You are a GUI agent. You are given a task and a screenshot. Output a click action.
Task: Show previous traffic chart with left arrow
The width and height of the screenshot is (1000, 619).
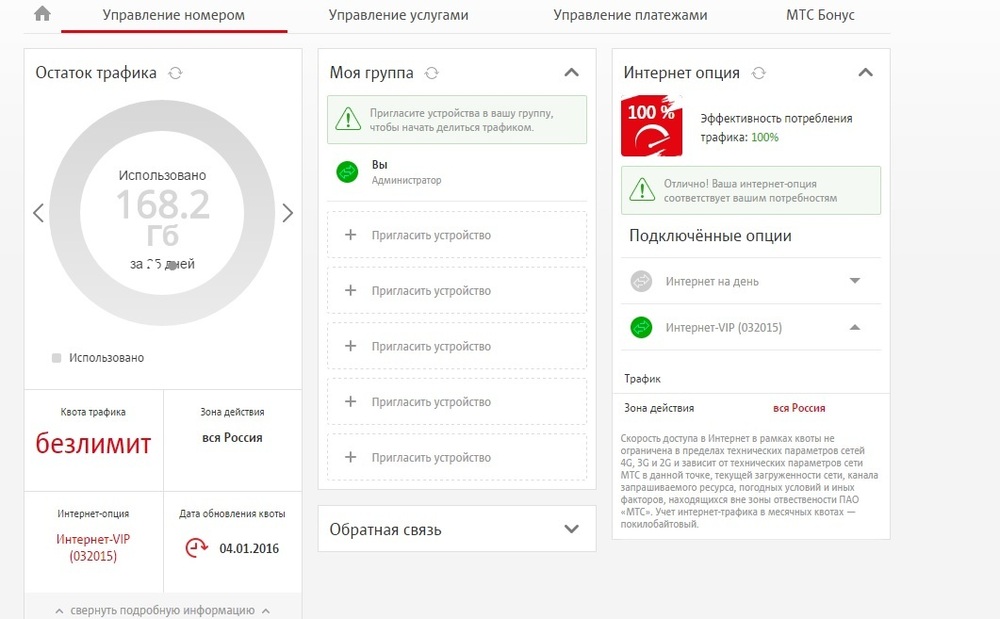click(x=38, y=212)
